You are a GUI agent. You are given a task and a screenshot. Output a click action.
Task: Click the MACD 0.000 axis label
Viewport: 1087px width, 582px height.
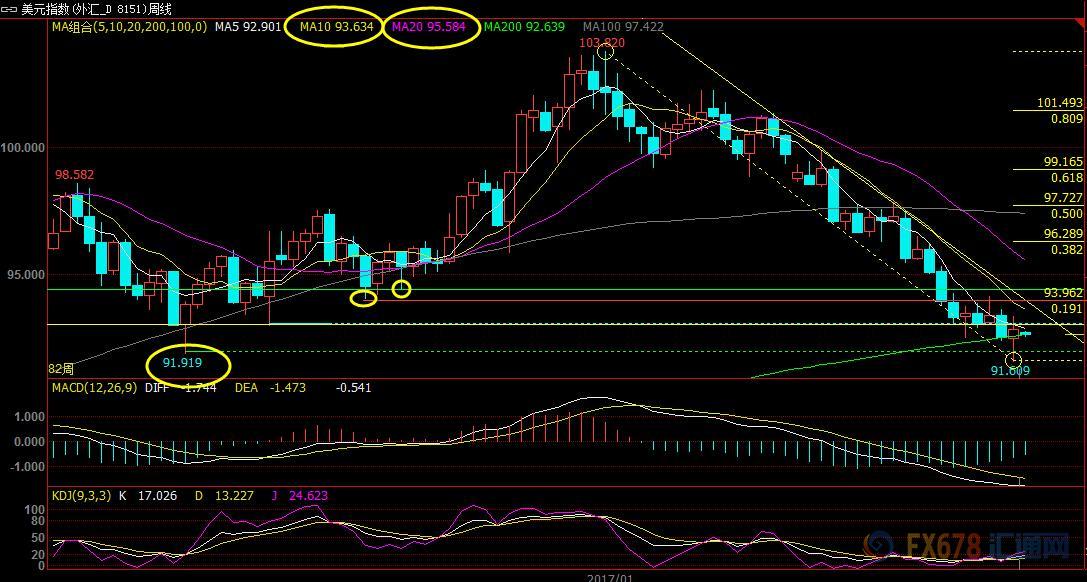tap(29, 441)
